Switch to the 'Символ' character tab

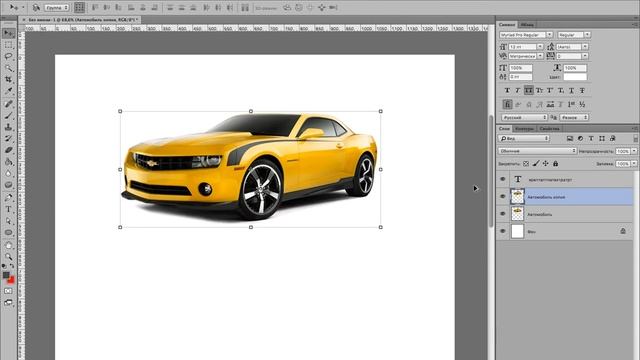pos(507,24)
